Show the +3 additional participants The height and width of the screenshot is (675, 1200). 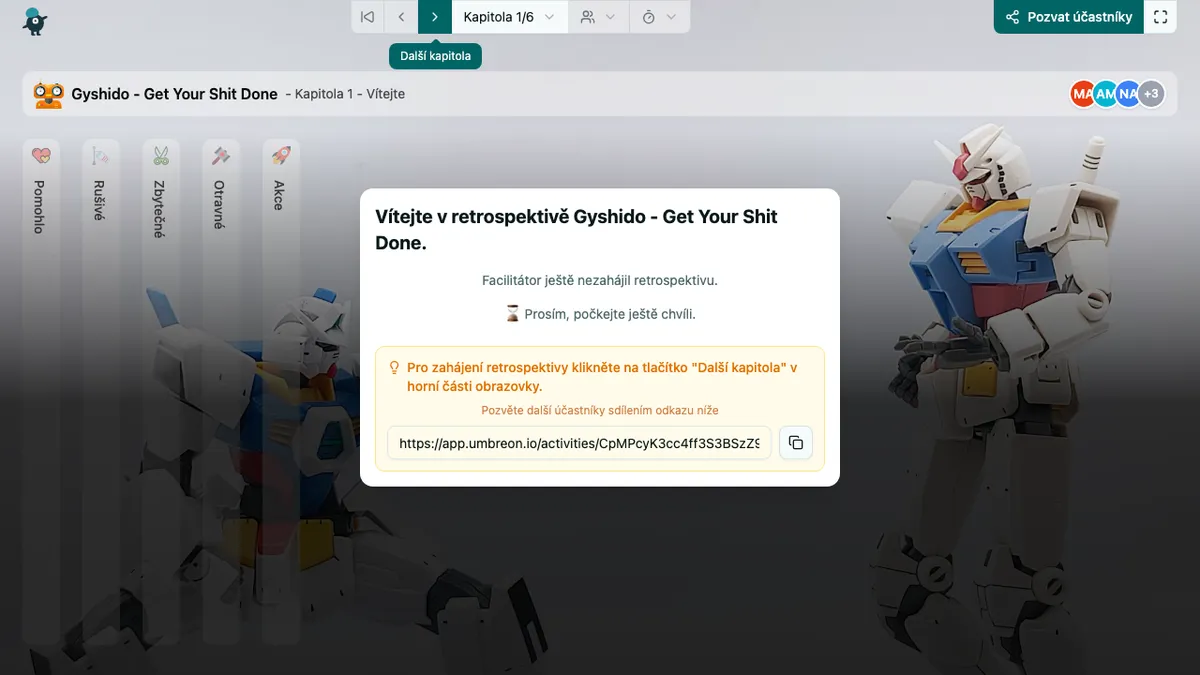1152,94
